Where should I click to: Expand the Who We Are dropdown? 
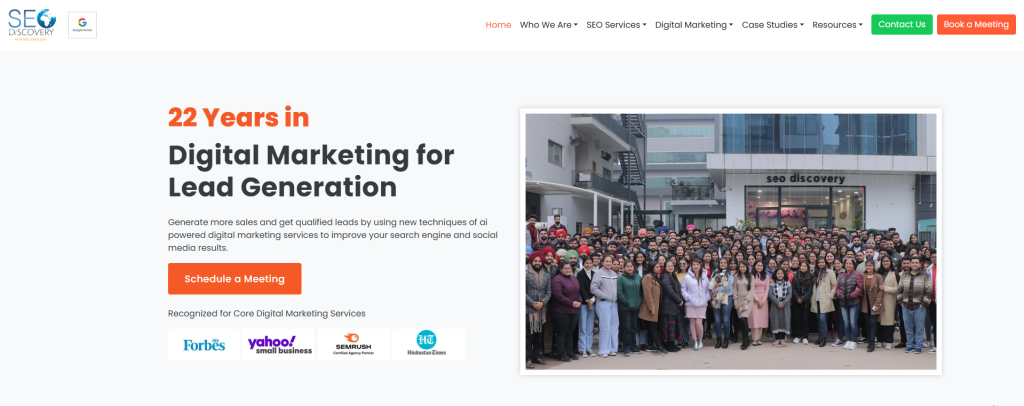tap(549, 25)
